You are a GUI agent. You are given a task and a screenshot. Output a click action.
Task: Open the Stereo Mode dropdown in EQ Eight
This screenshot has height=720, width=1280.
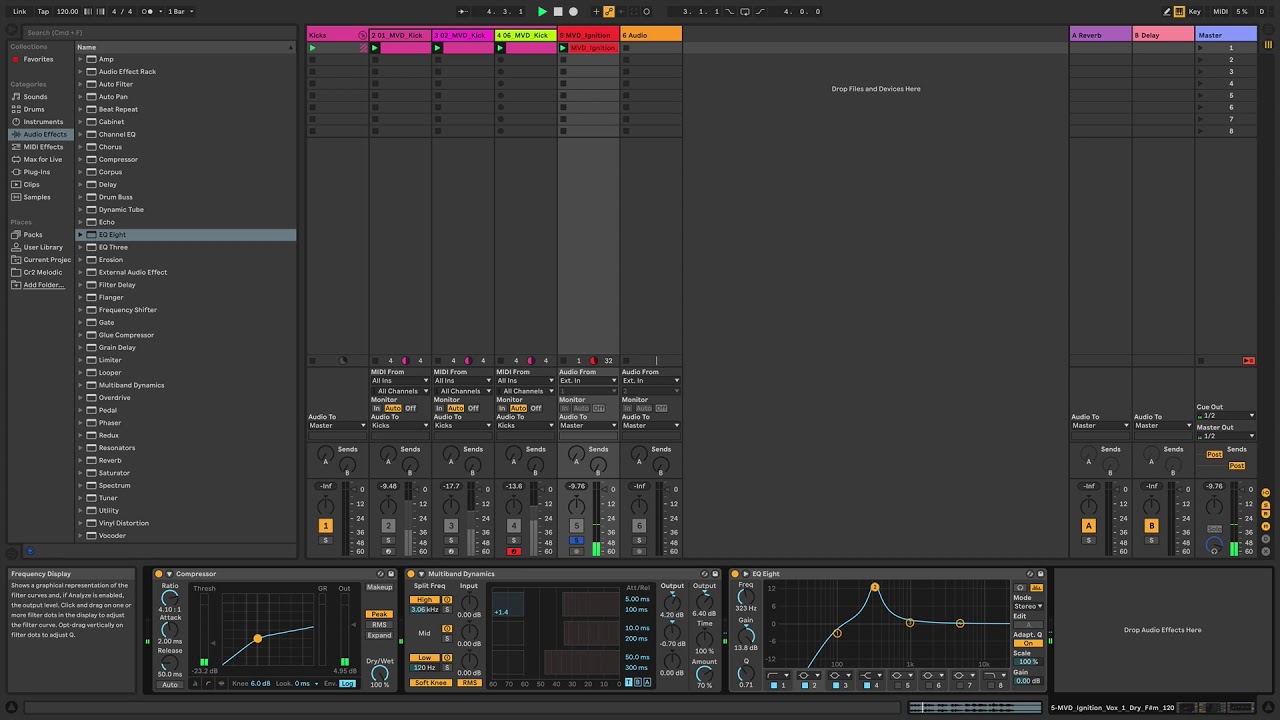pos(1029,606)
